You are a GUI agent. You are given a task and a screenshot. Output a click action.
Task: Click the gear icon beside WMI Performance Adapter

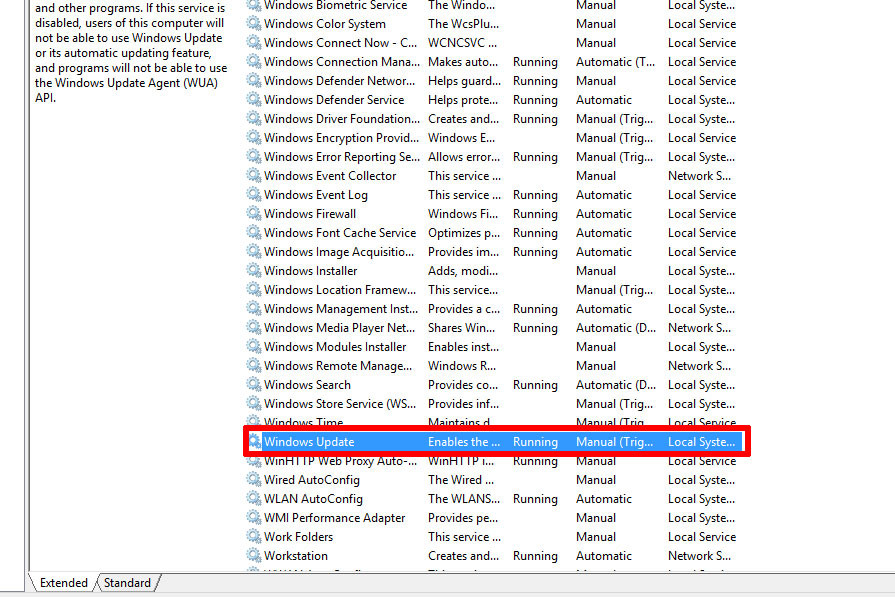pyautogui.click(x=253, y=517)
